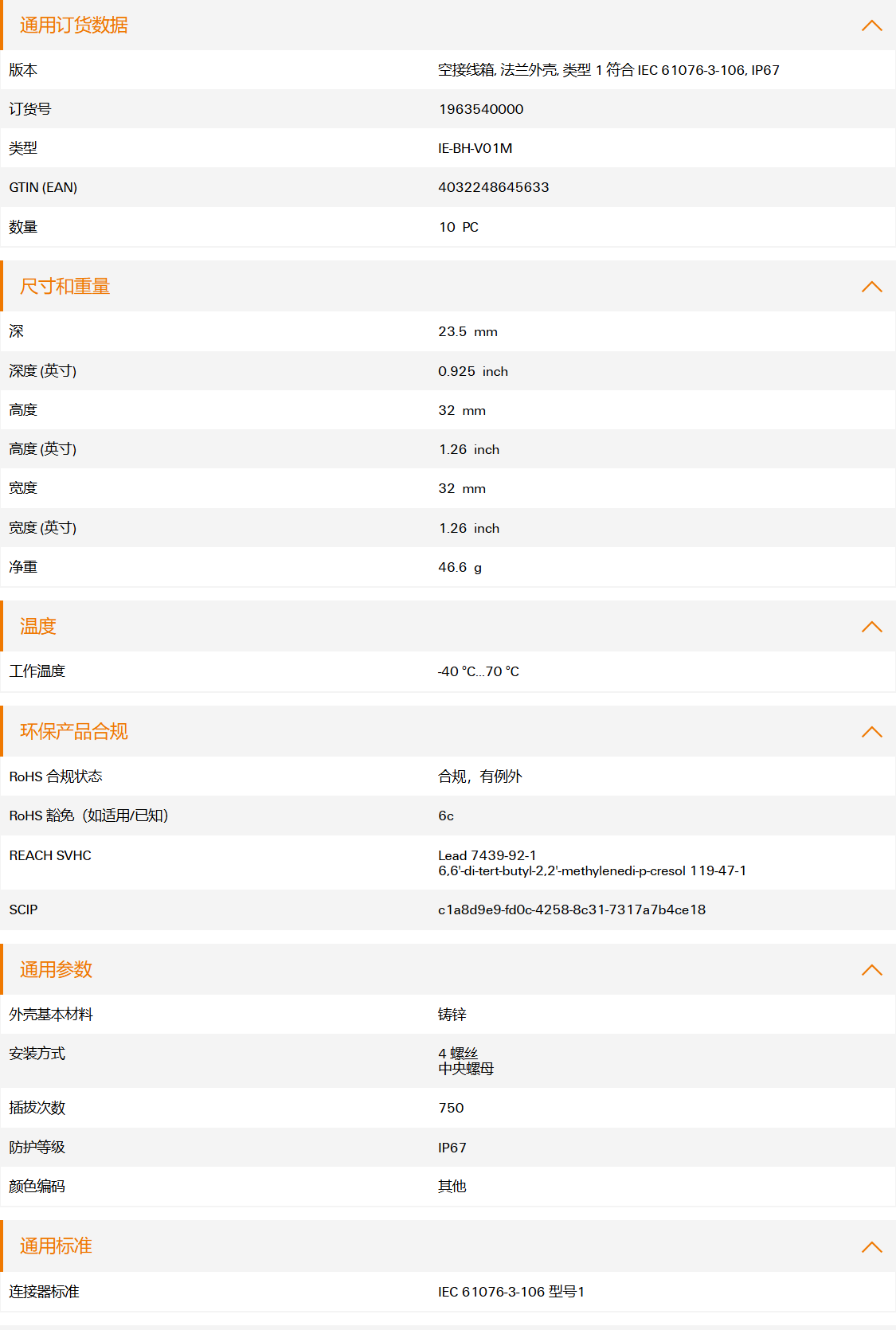Click the 版本 description starting with 空接线箱
The height and width of the screenshot is (1330, 896).
608,70
